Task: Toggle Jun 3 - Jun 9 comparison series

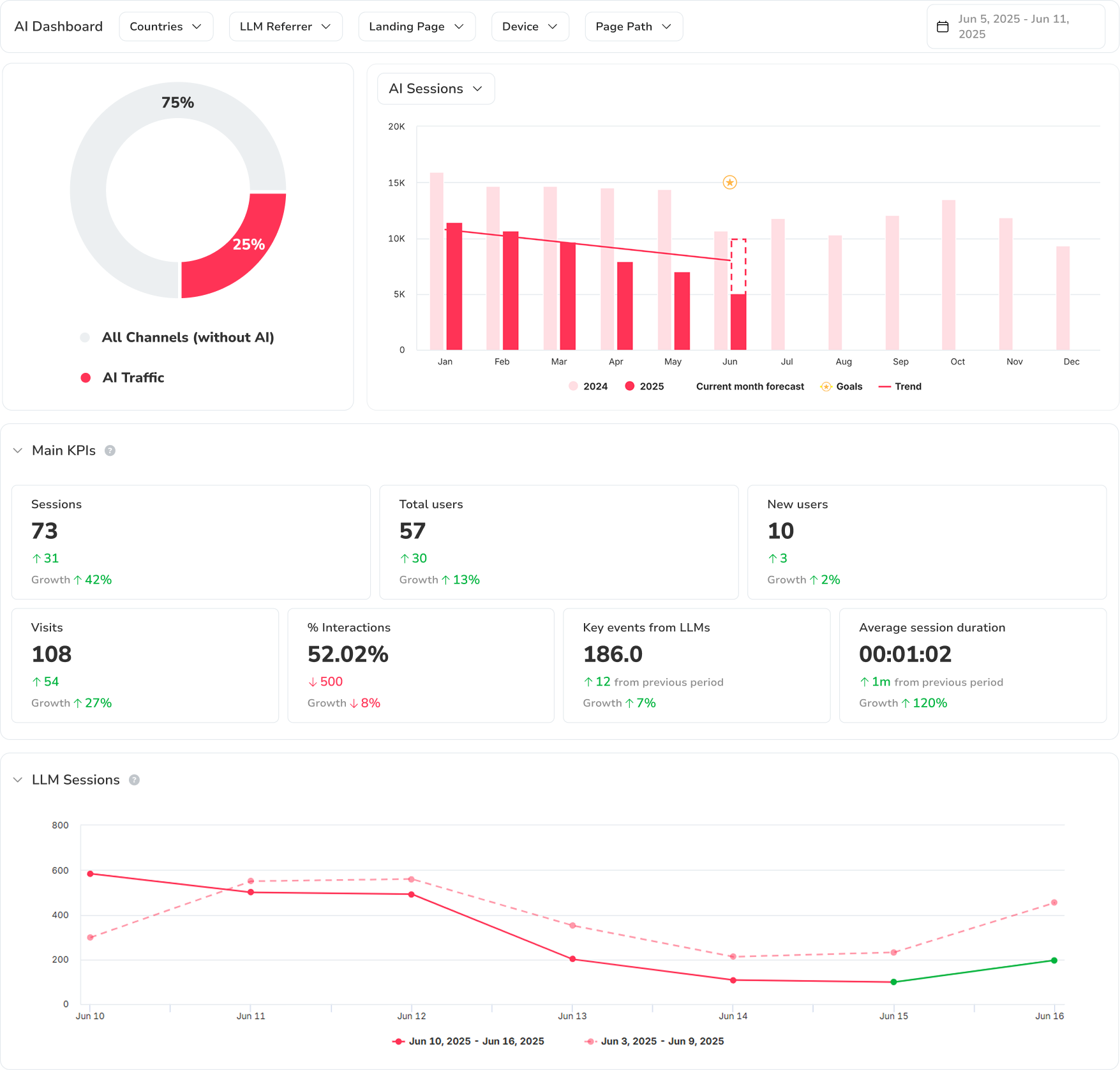Action: coord(654,1041)
